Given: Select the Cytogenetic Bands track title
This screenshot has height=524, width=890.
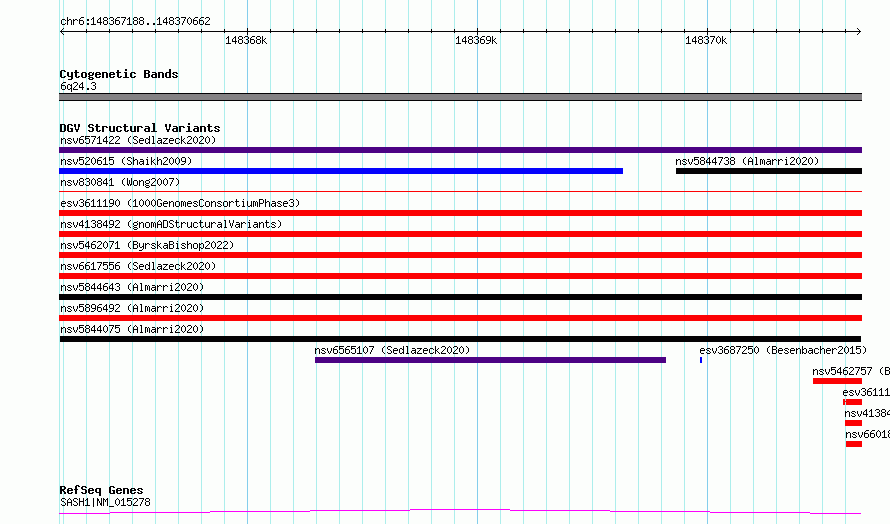Looking at the screenshot, I should [x=119, y=74].
